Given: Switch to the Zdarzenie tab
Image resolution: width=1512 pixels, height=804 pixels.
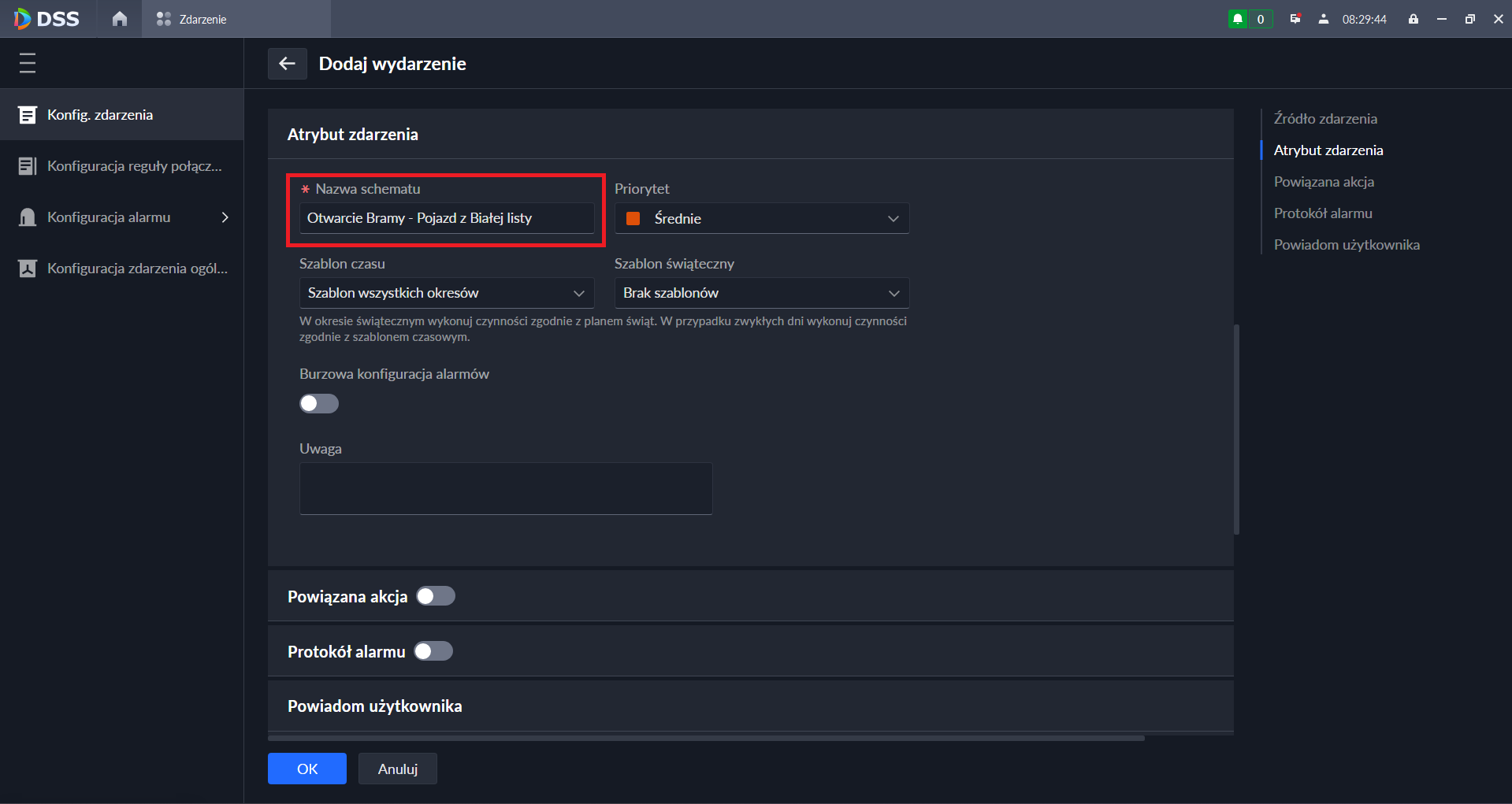Looking at the screenshot, I should [192, 19].
